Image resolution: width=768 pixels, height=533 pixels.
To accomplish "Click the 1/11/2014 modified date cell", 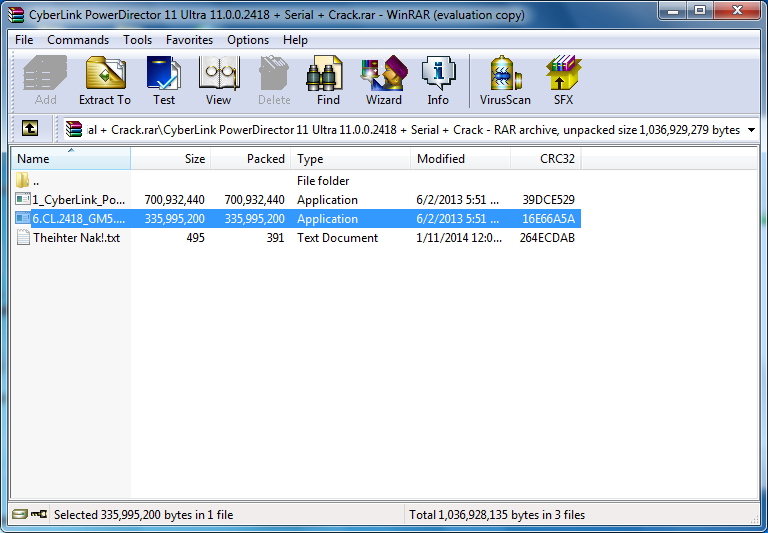I will 459,238.
